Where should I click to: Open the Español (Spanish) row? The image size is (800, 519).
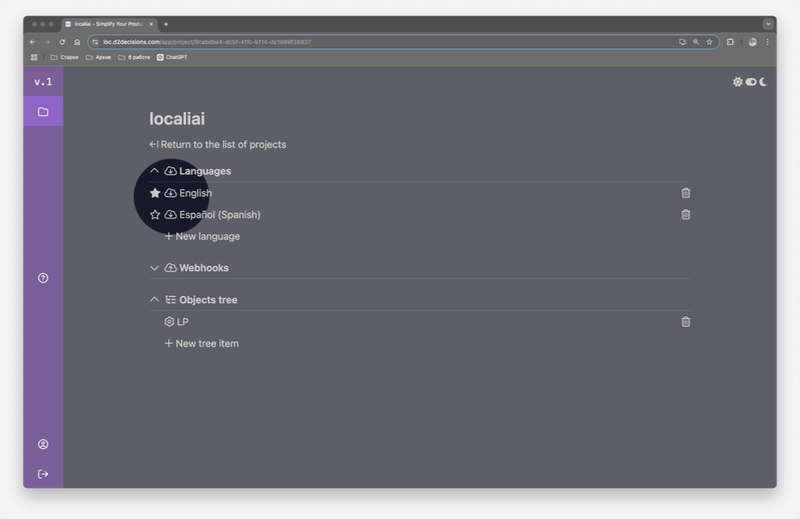click(220, 214)
